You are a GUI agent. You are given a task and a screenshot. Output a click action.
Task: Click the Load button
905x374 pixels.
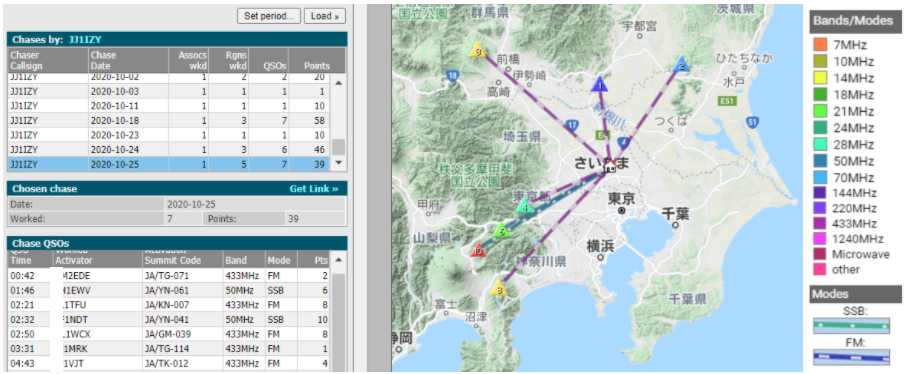324,16
